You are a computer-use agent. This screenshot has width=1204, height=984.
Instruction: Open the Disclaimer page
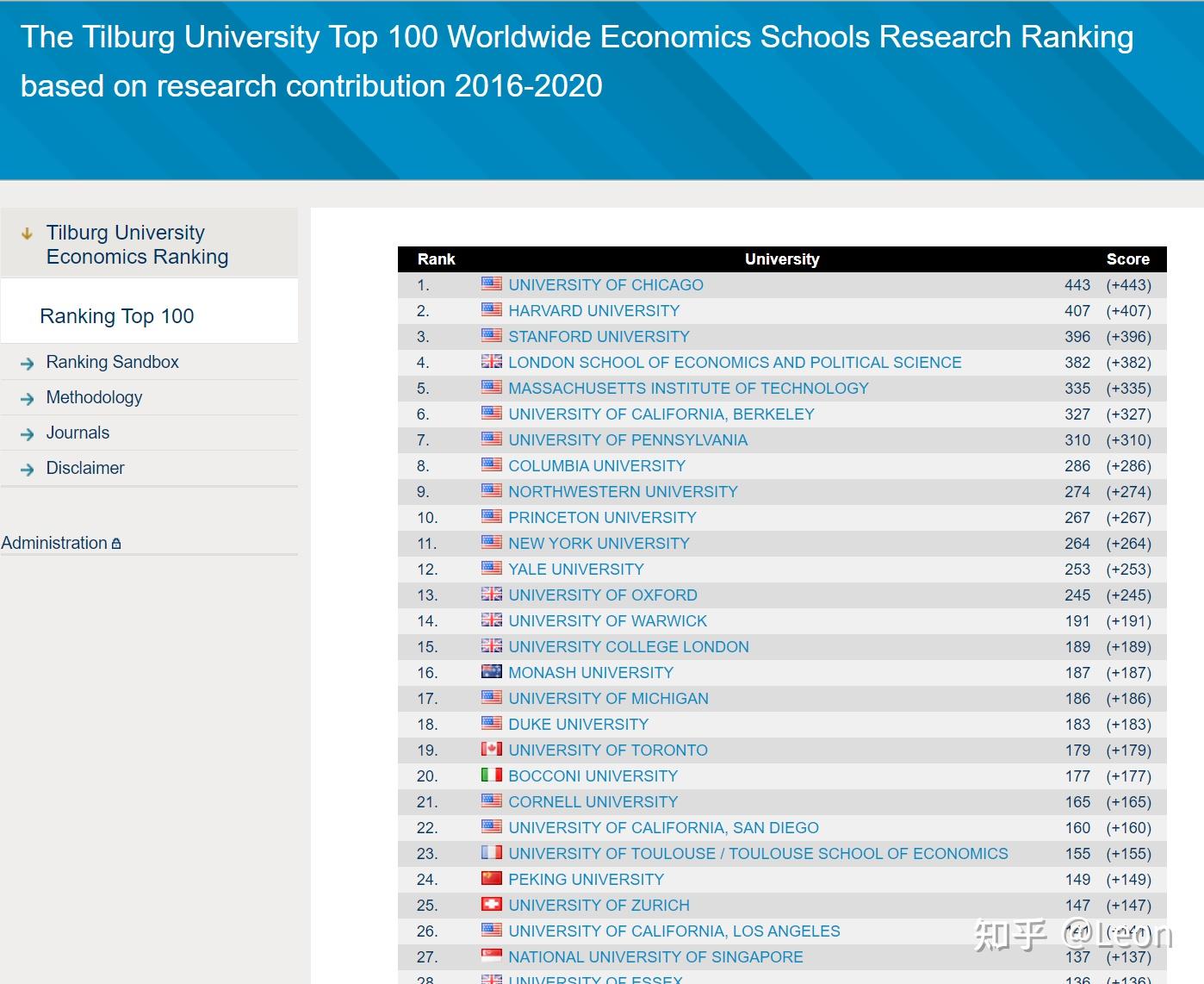click(85, 468)
